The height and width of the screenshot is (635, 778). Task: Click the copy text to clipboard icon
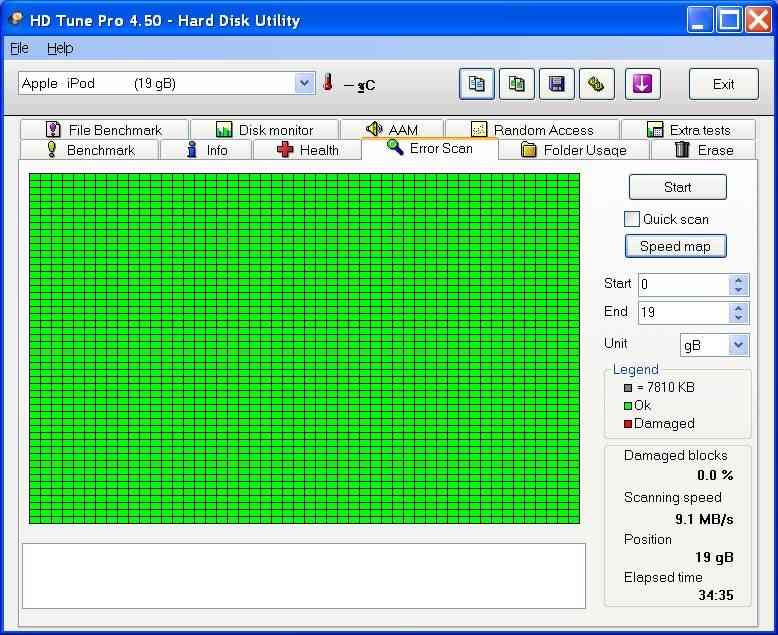[477, 84]
